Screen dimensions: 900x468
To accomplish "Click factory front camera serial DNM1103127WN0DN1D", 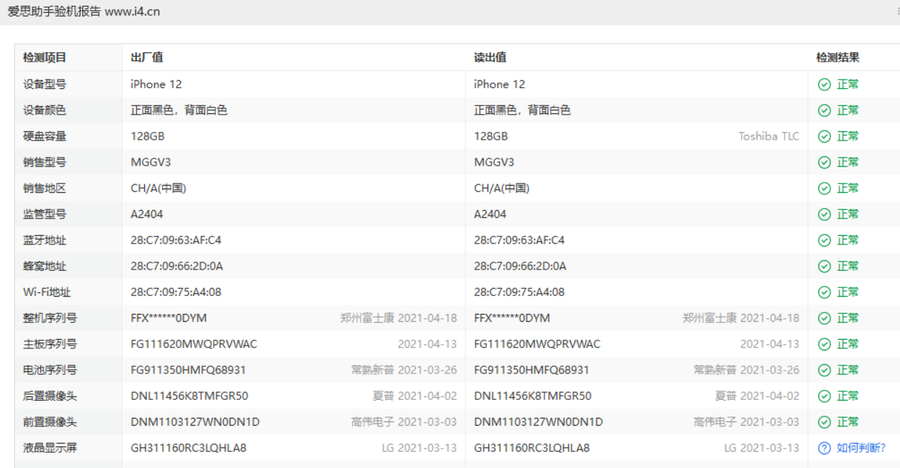I will tap(195, 422).
